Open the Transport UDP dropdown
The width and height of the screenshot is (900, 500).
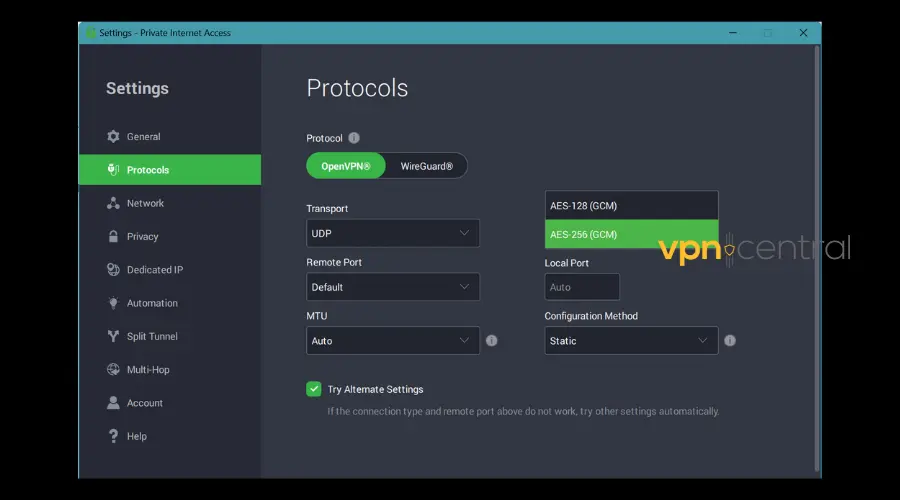click(x=393, y=233)
